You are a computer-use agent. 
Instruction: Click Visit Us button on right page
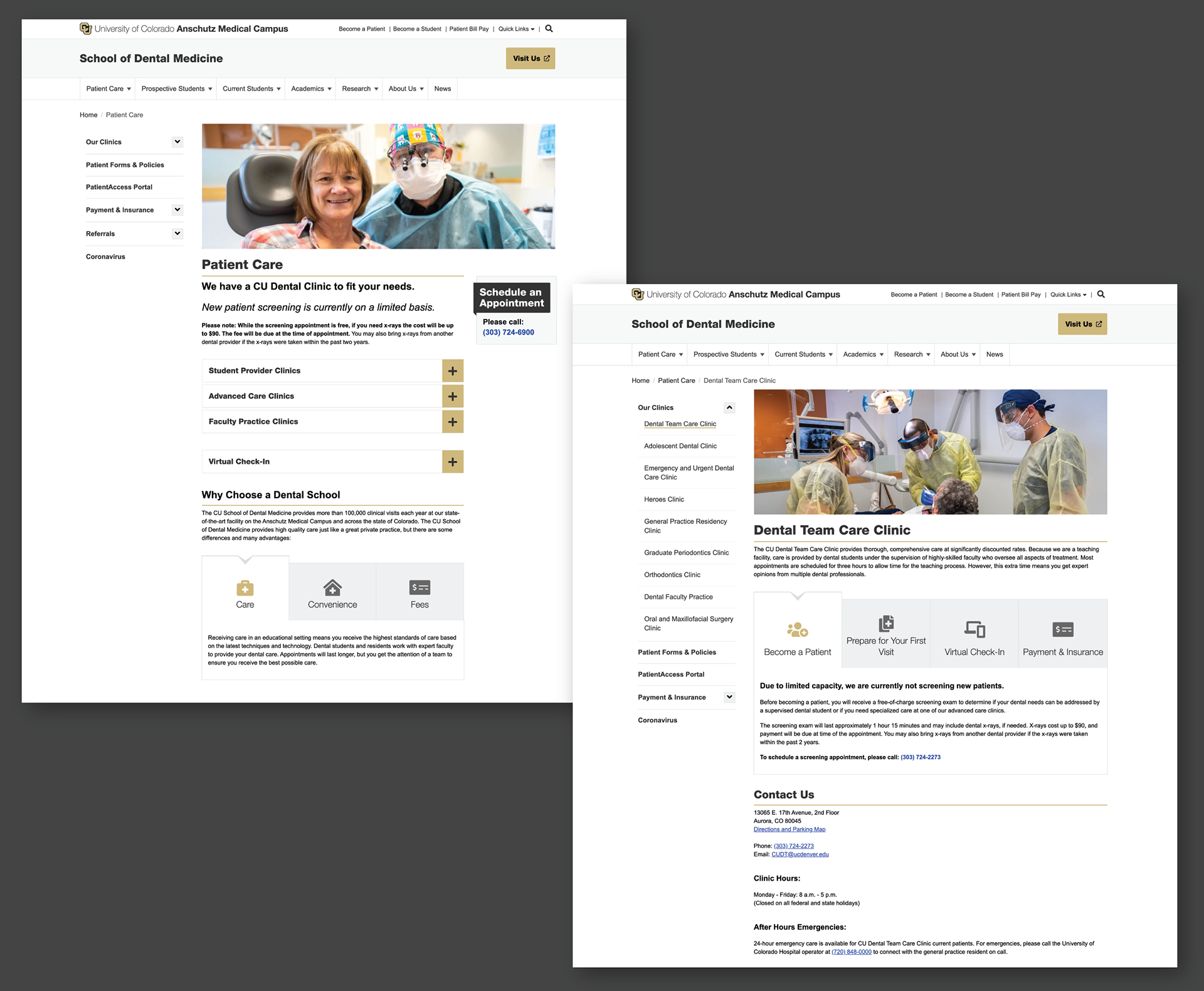click(1082, 324)
